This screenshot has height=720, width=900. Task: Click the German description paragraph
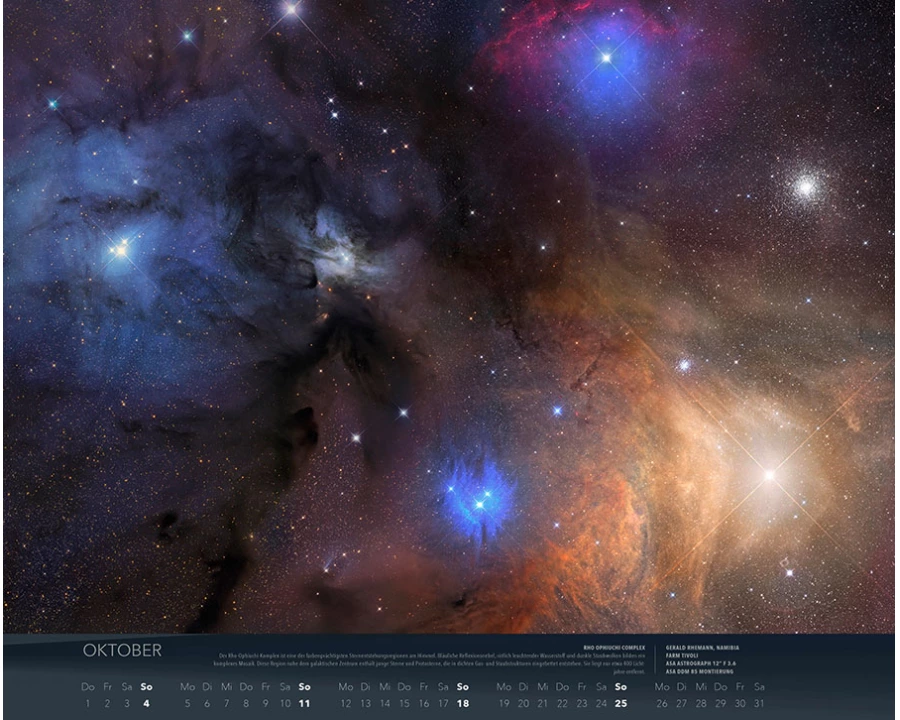click(430, 661)
